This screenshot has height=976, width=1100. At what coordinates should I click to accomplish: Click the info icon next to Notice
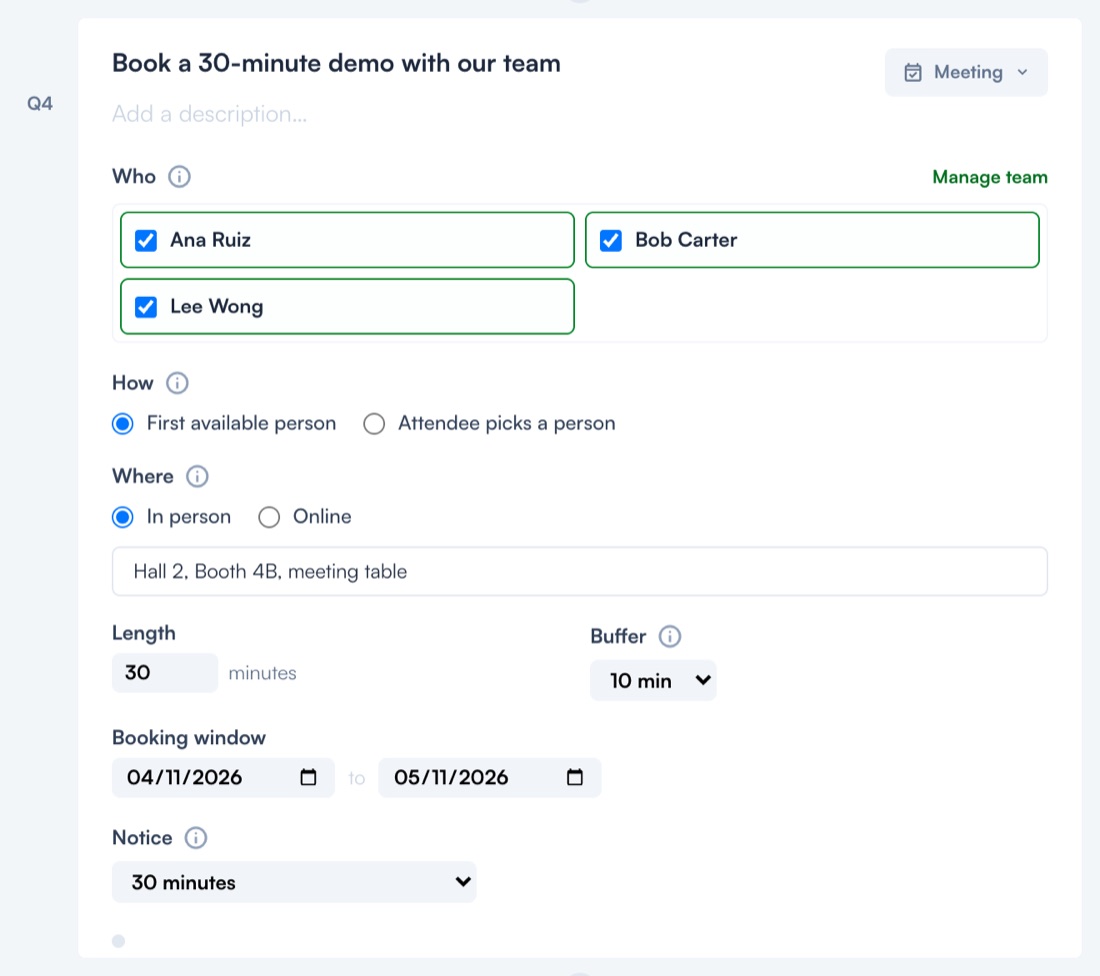point(196,838)
